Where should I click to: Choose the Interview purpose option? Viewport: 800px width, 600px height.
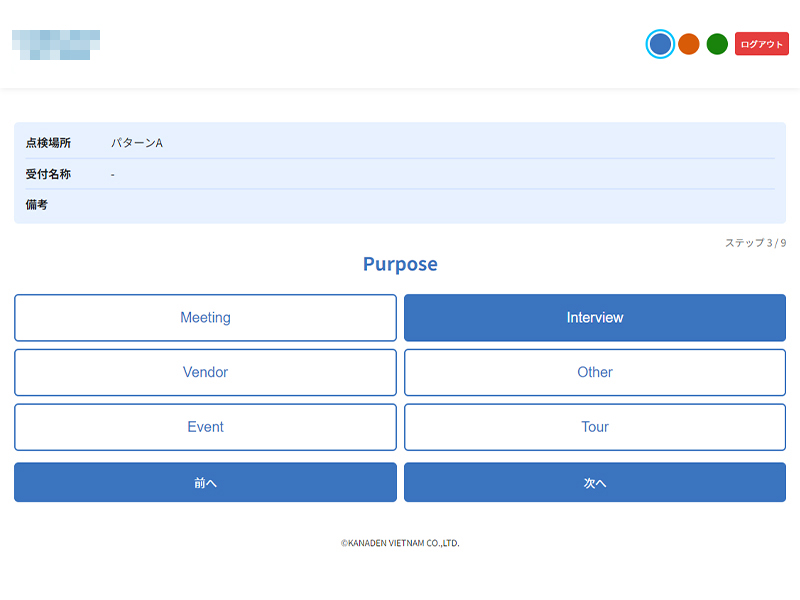(594, 318)
